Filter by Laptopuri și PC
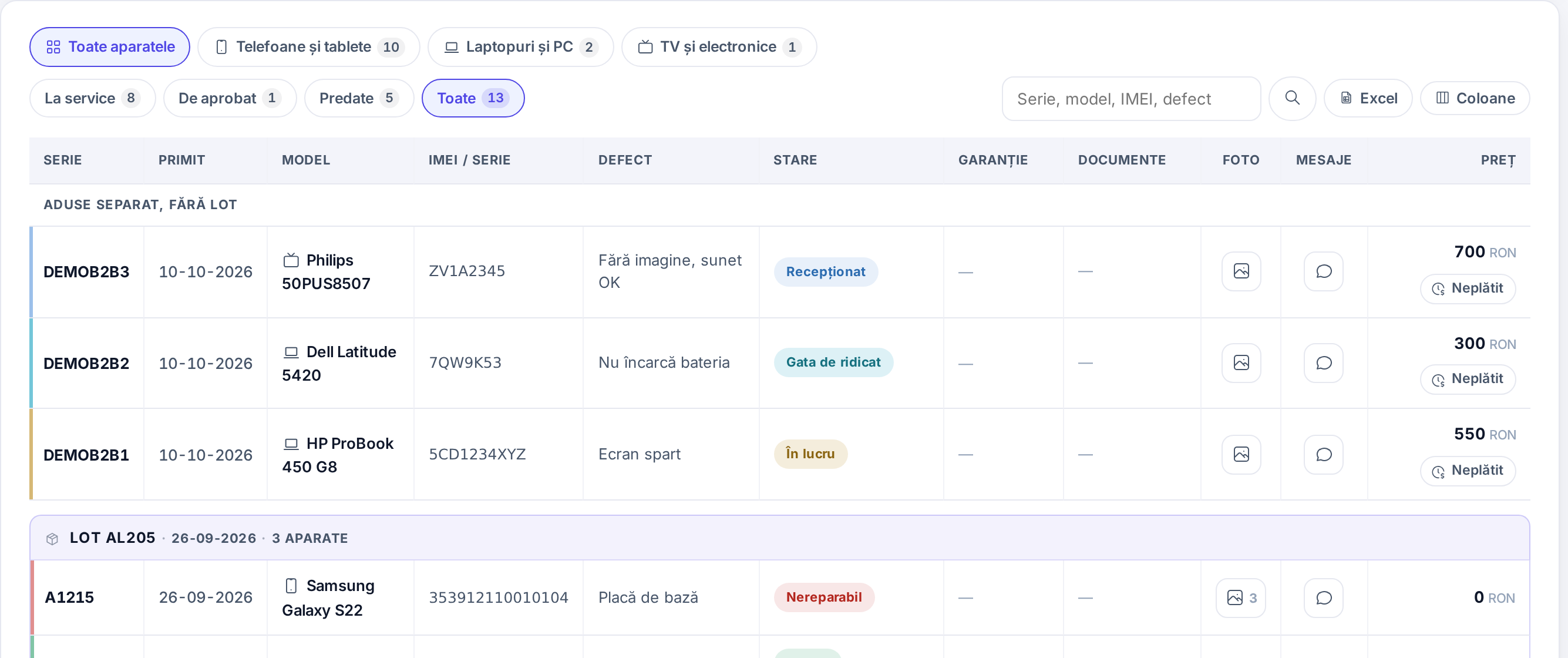Screen dimensions: 1568x658 tap(520, 47)
